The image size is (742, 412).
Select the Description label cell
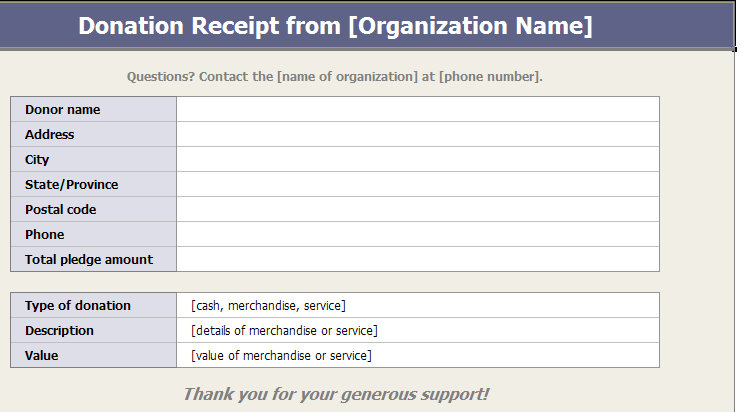tap(94, 331)
